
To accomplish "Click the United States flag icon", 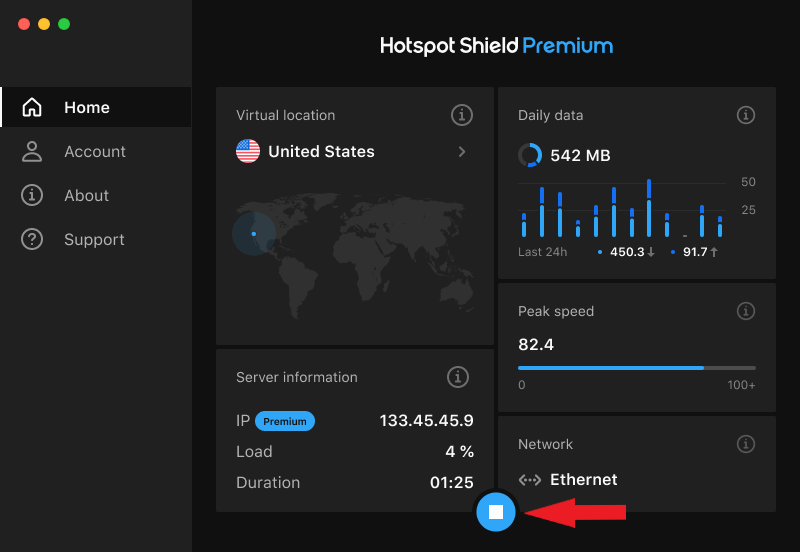I will [248, 152].
